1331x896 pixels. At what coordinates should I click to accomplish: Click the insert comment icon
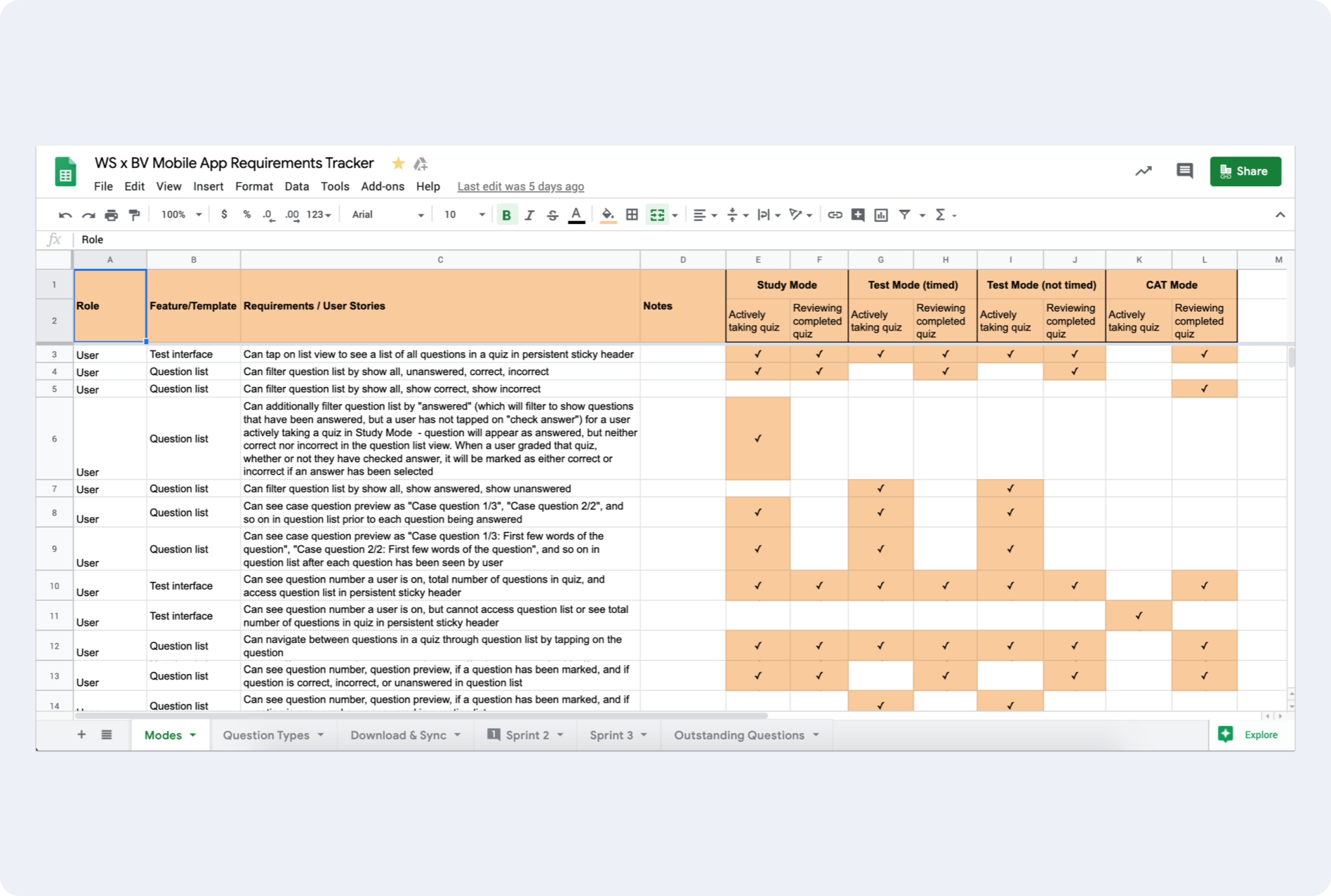coord(858,215)
